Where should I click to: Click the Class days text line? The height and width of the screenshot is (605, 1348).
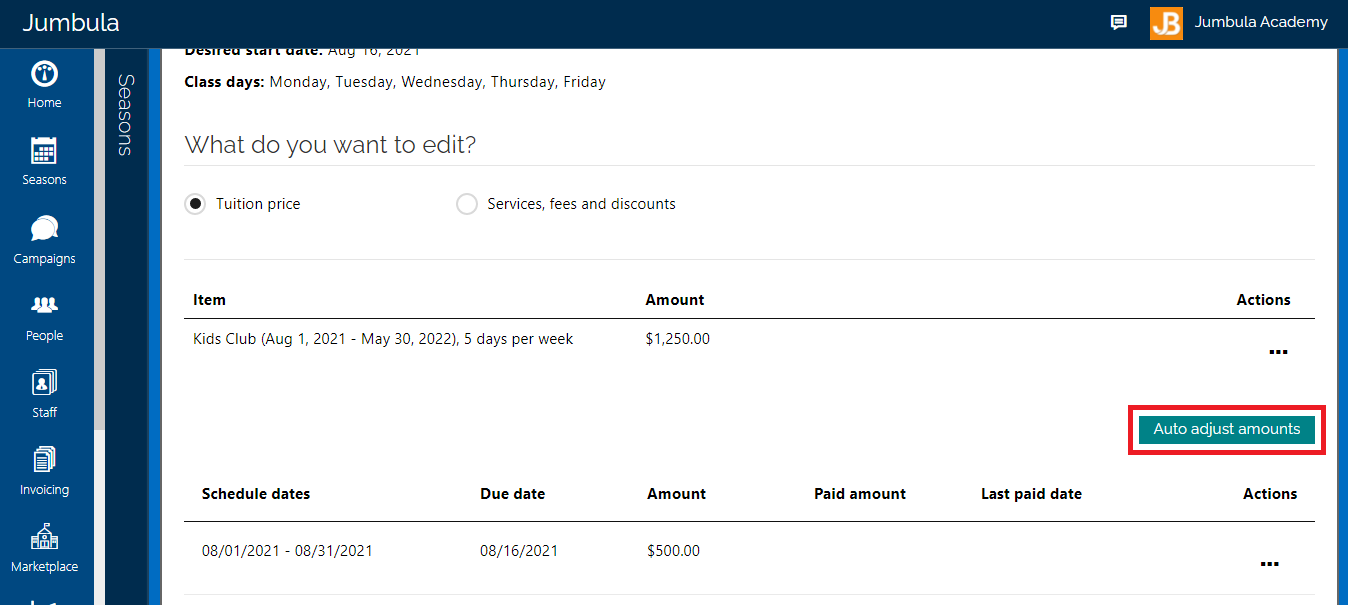[x=395, y=82]
